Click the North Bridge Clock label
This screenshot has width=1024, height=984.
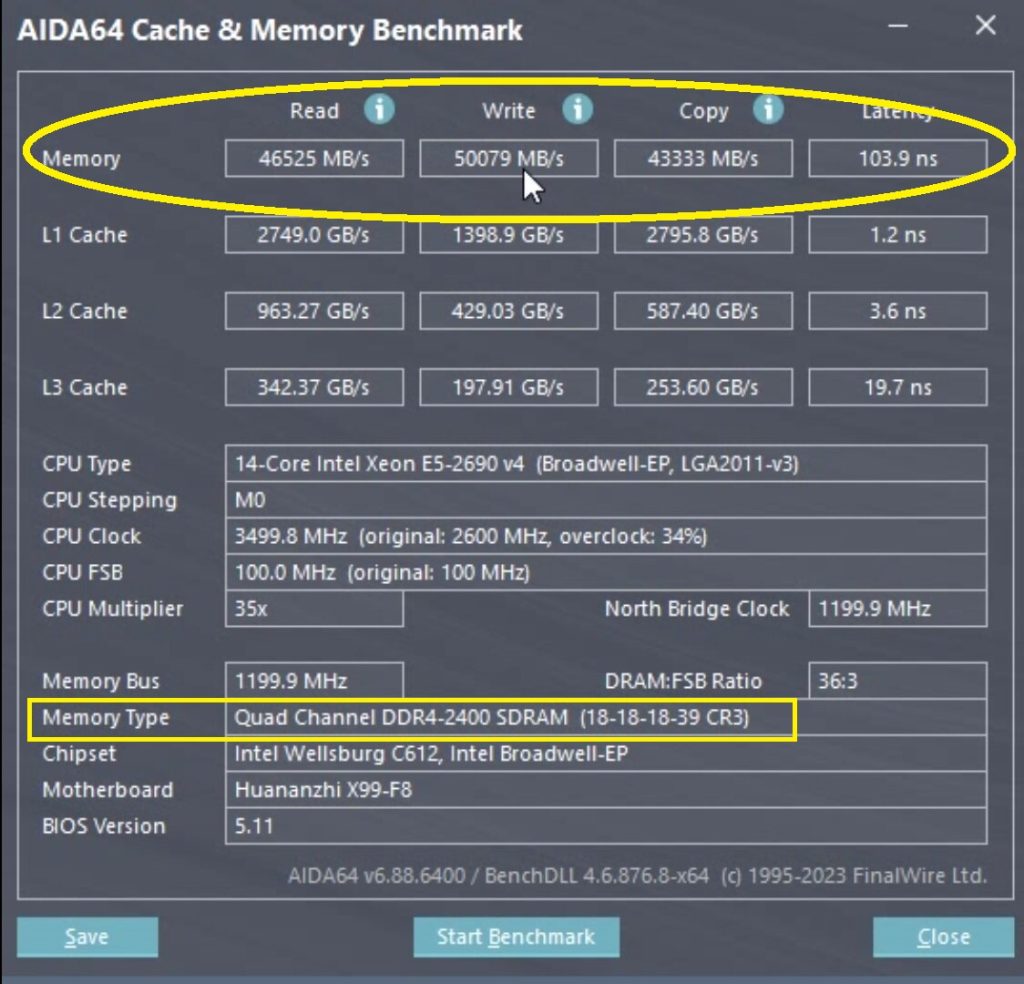tap(697, 609)
